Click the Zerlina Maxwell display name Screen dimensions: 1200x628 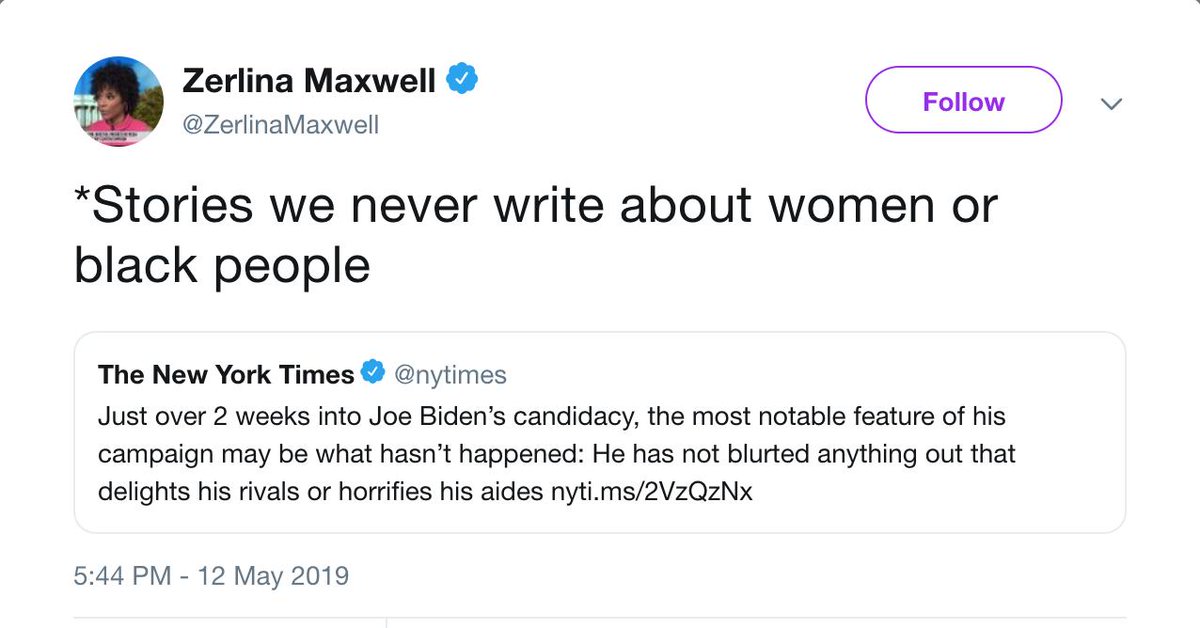click(x=308, y=81)
